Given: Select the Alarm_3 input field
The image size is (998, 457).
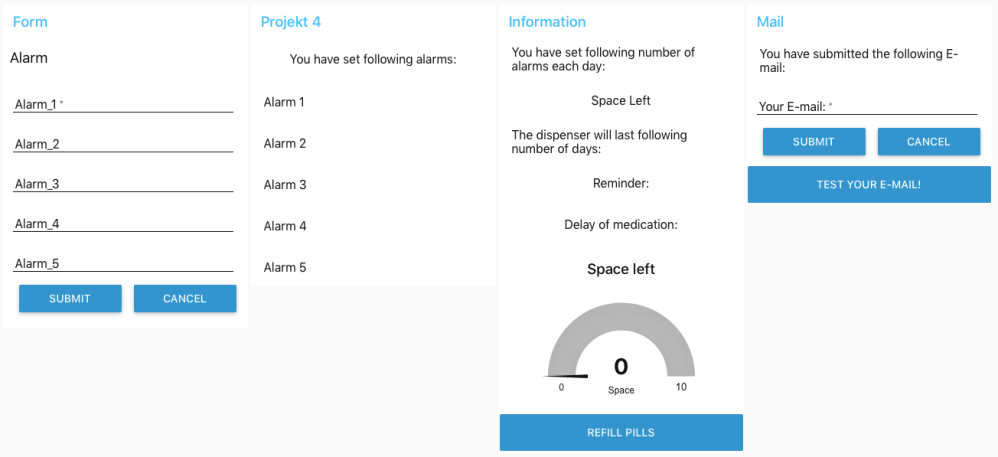Looking at the screenshot, I should pyautogui.click(x=123, y=184).
